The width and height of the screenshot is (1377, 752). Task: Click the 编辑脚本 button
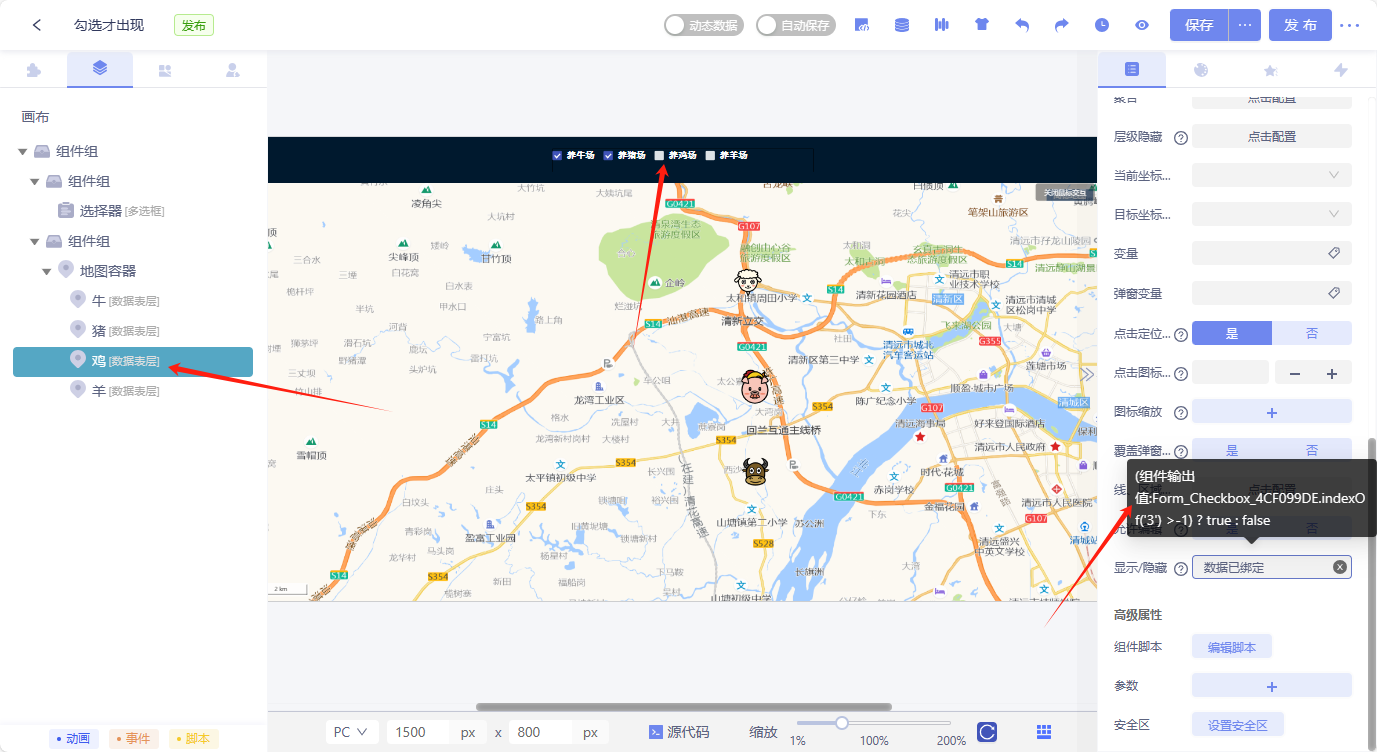coord(1232,647)
